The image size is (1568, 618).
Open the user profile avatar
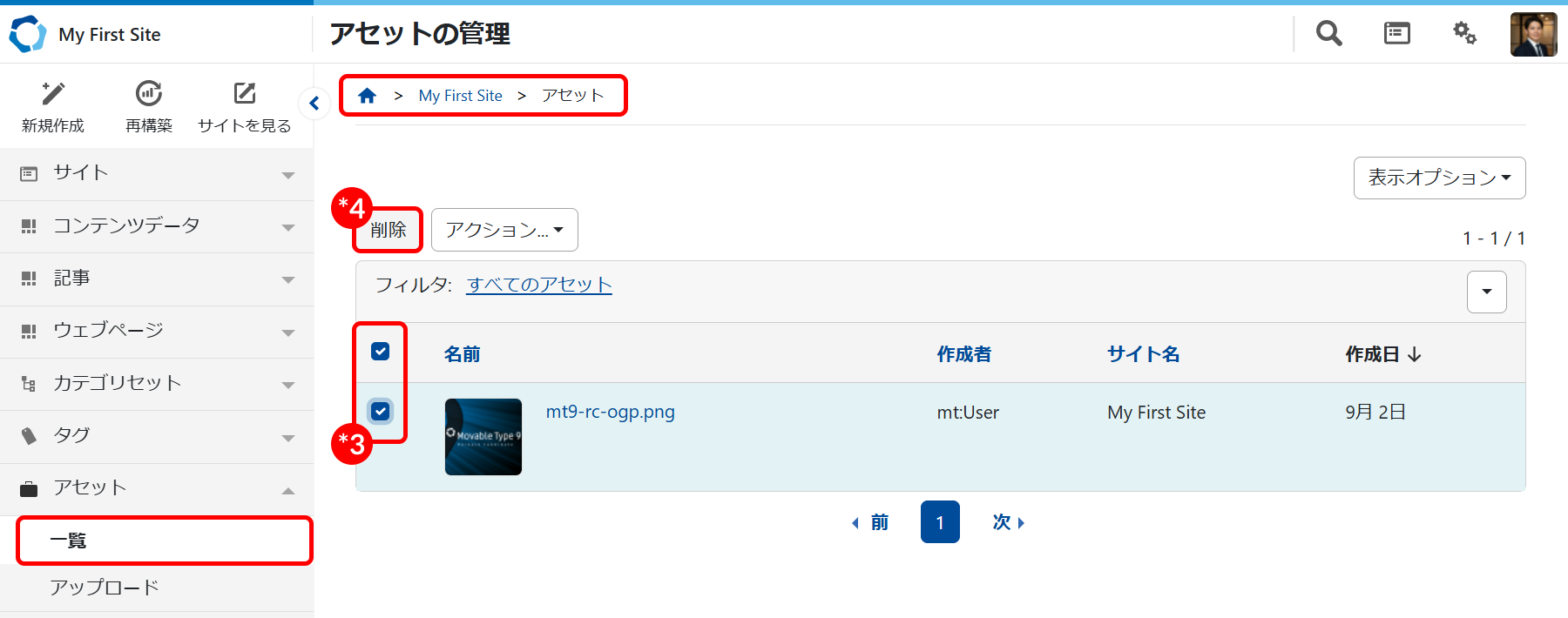point(1533,35)
